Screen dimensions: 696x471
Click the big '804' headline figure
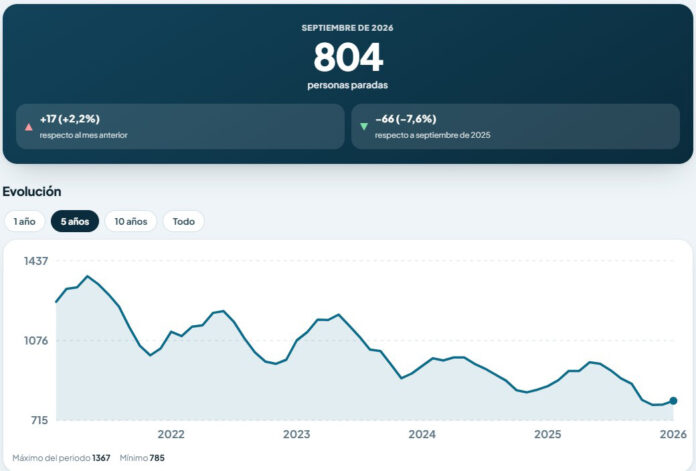click(348, 57)
